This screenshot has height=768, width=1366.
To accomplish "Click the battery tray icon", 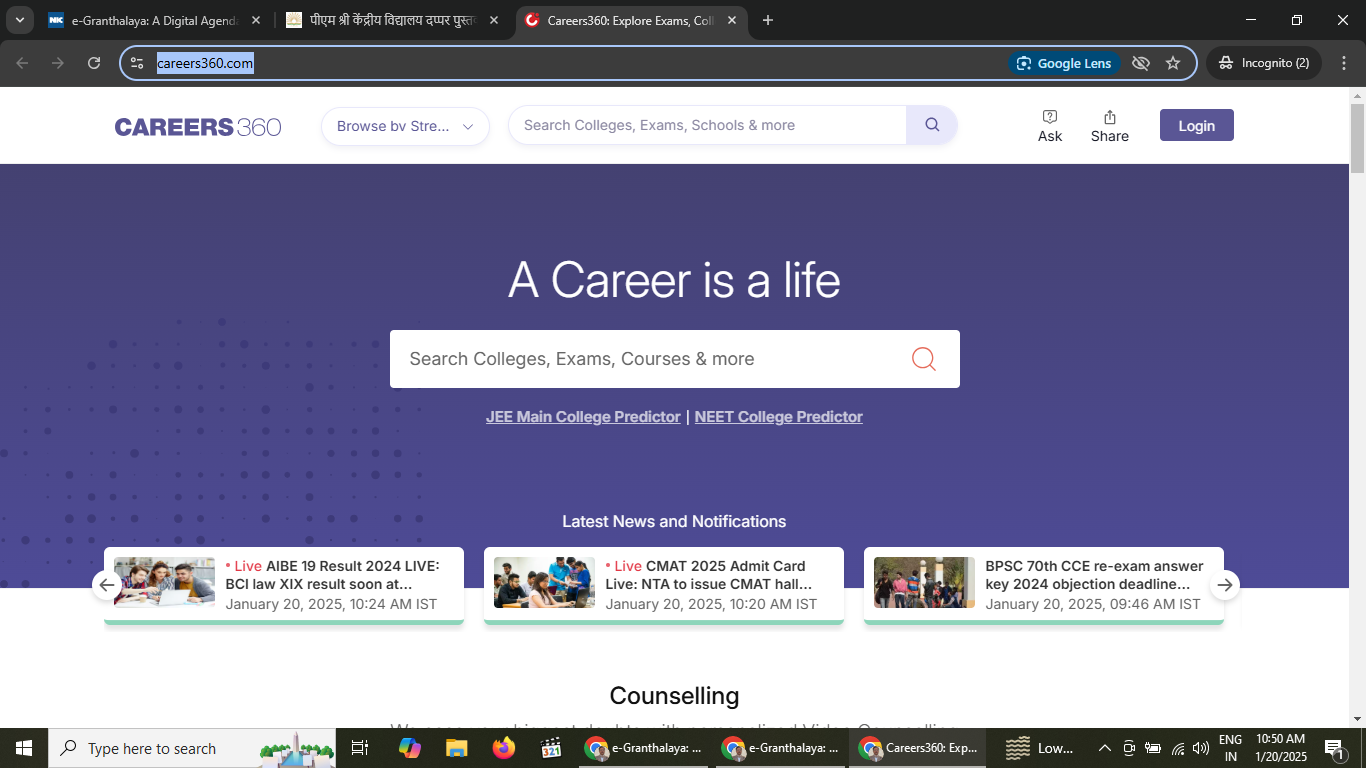I will pyautogui.click(x=1153, y=748).
